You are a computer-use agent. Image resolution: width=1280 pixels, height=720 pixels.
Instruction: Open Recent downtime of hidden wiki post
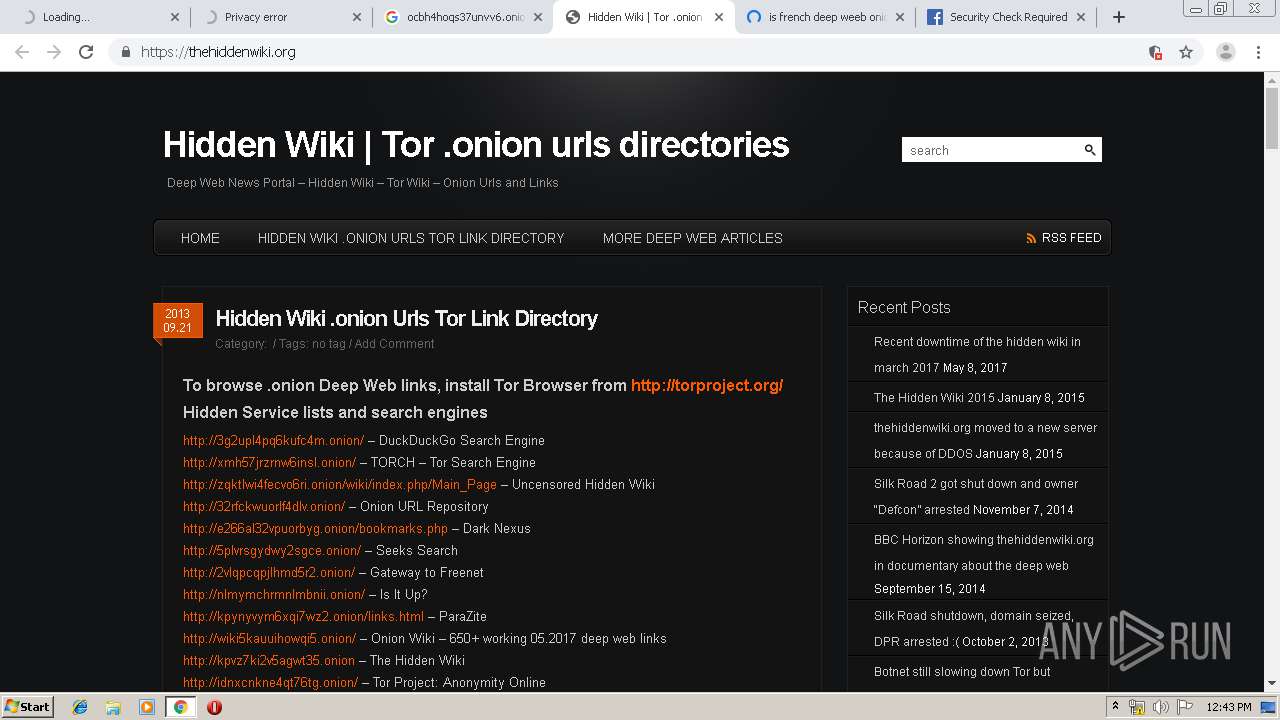[977, 354]
